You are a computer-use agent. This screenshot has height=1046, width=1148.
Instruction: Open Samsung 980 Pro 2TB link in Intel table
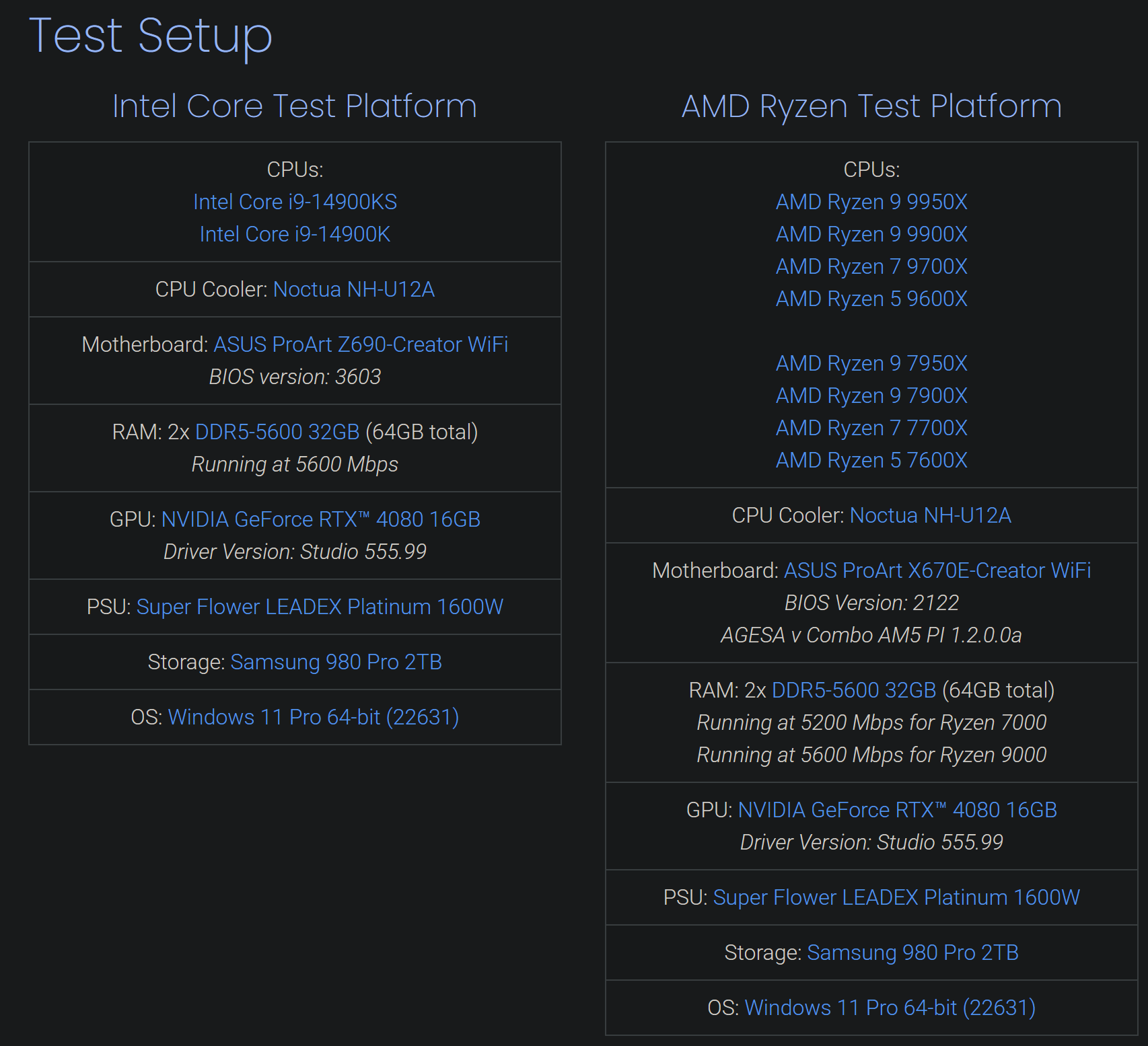(x=336, y=662)
